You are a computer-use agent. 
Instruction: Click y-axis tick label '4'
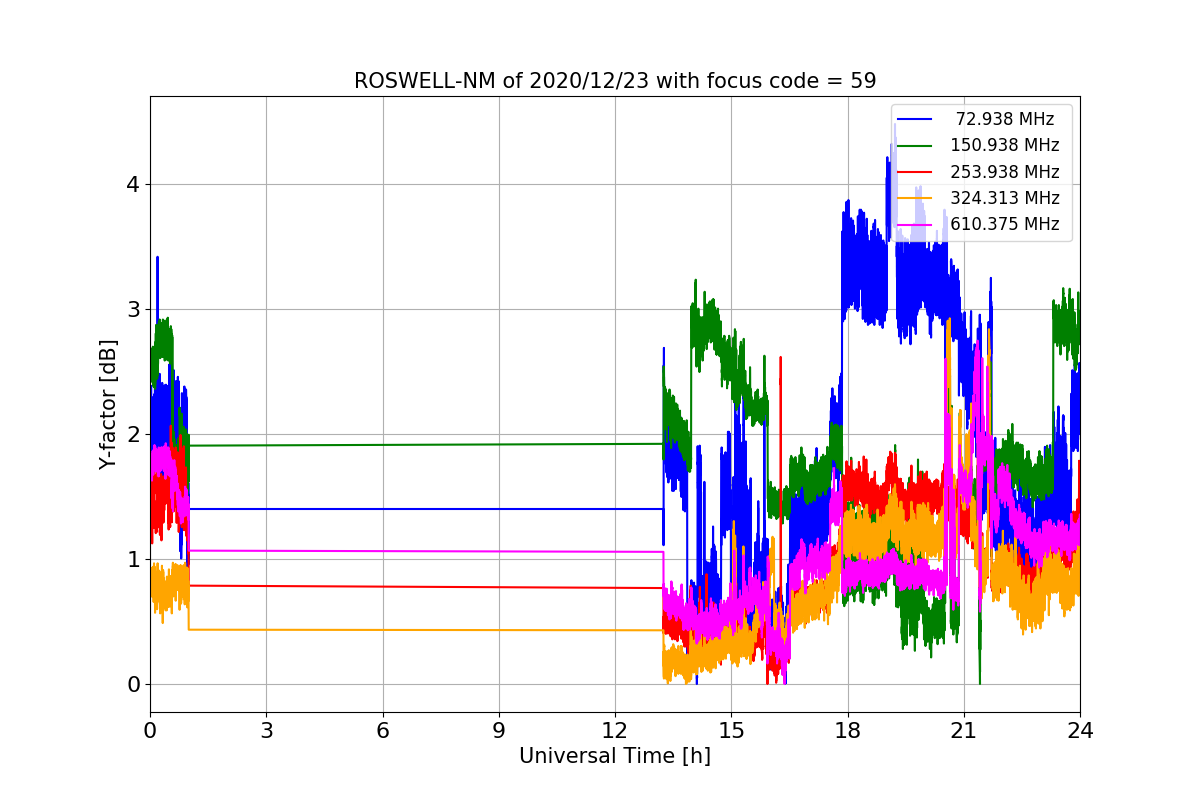point(133,184)
